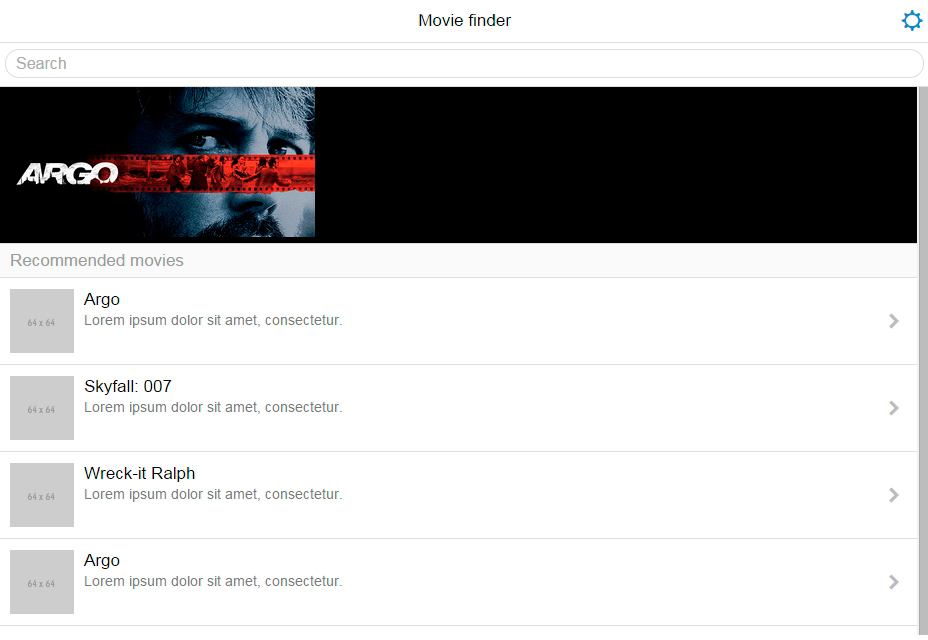Focus the Search input field
The image size is (928, 640).
[x=464, y=63]
